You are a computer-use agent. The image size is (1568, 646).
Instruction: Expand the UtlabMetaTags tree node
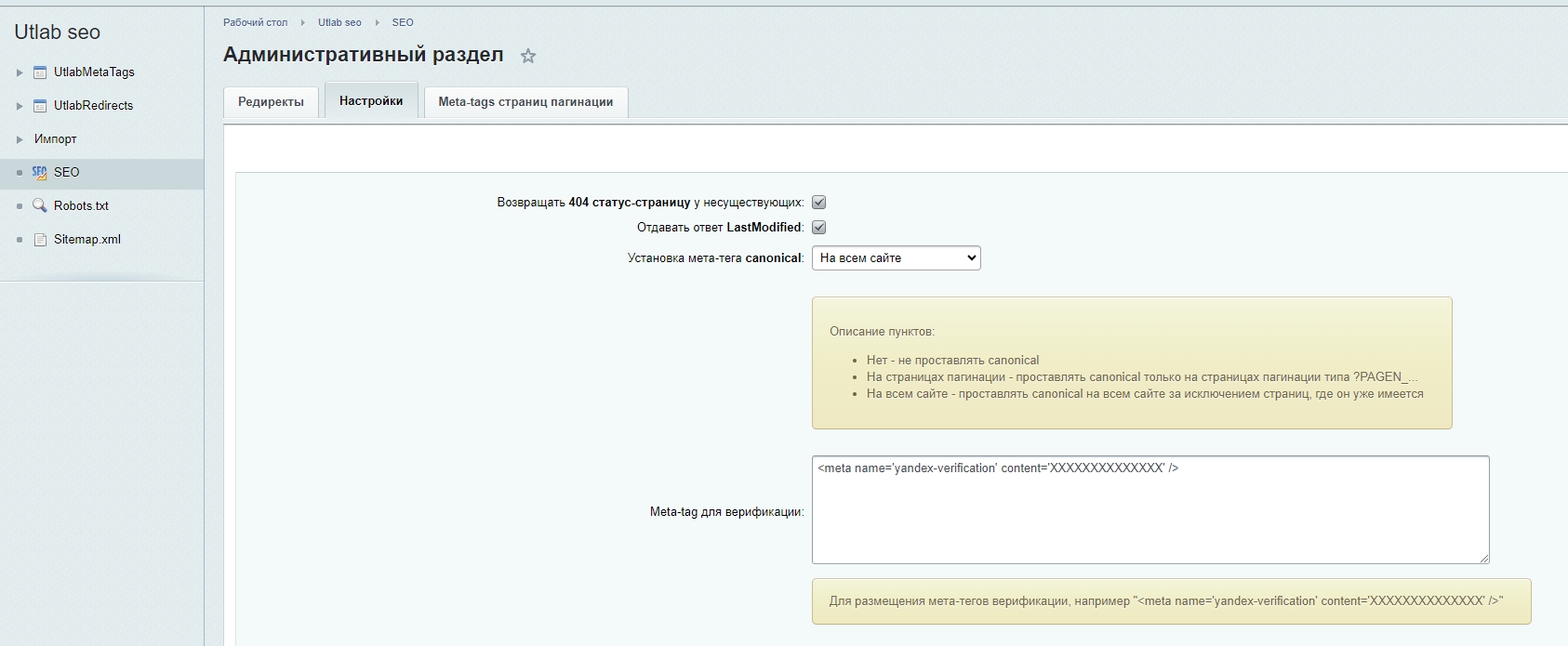[20, 73]
